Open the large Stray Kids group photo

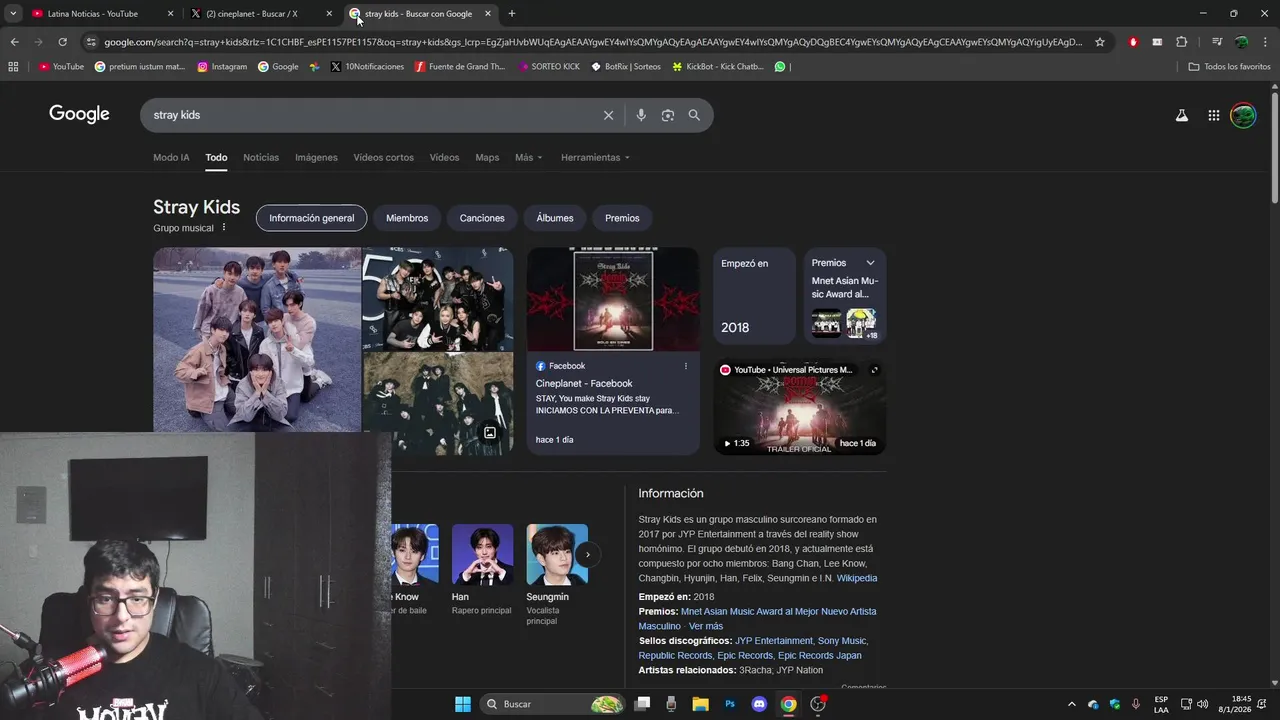coord(257,340)
